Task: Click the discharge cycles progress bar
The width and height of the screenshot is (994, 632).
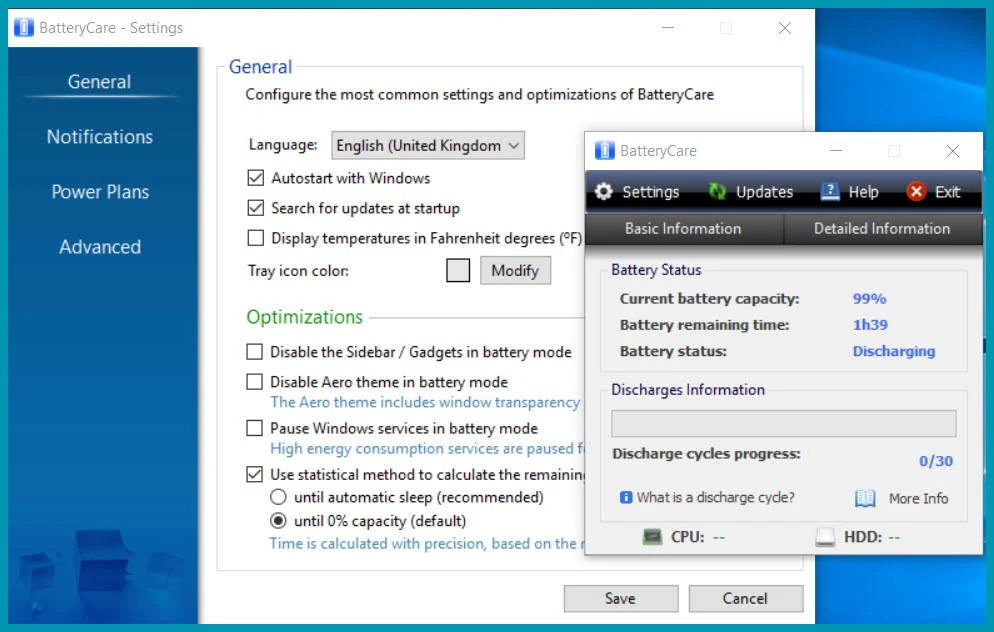Action: (784, 423)
